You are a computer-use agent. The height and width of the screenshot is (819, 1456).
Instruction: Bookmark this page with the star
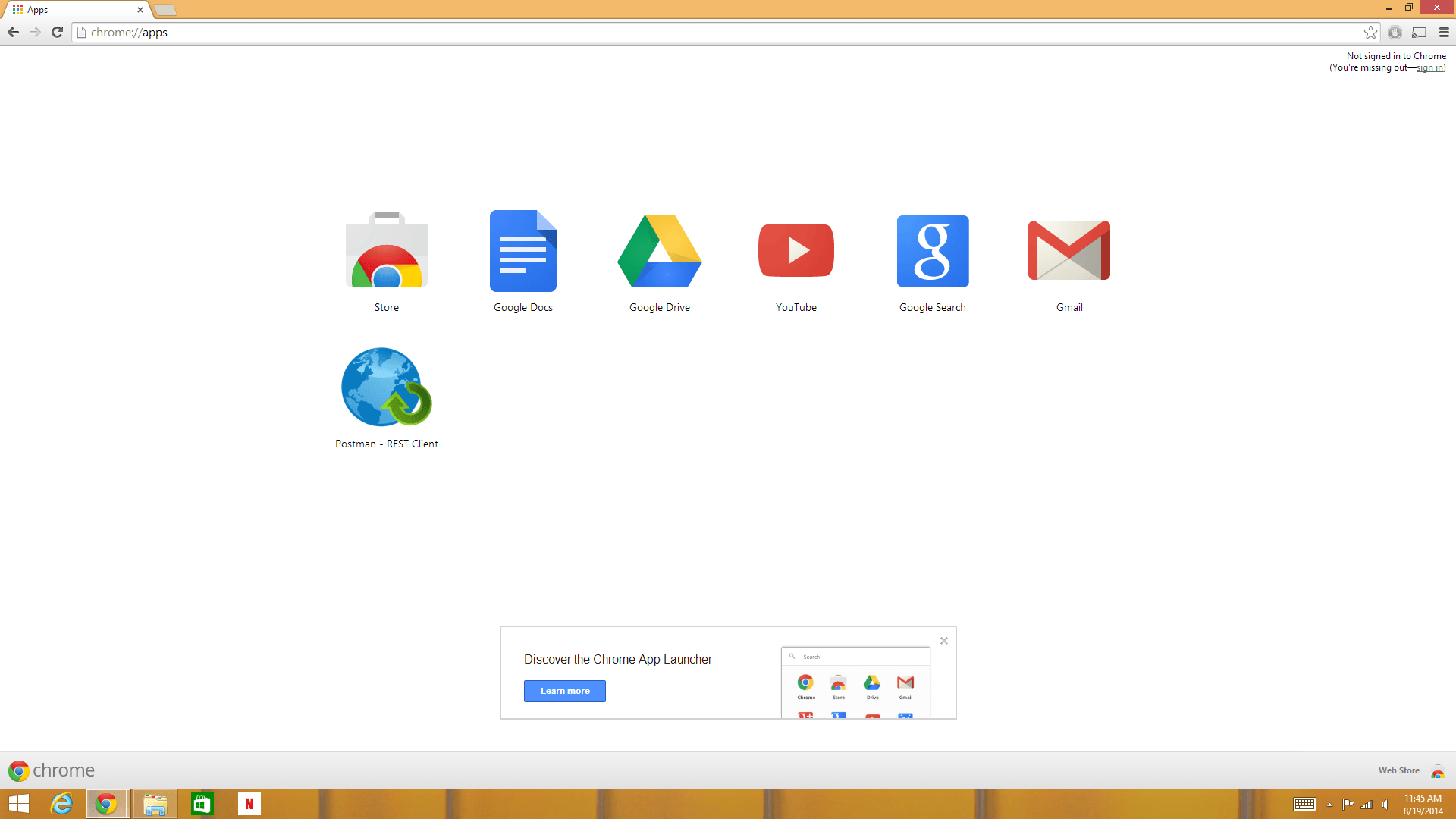[1370, 32]
